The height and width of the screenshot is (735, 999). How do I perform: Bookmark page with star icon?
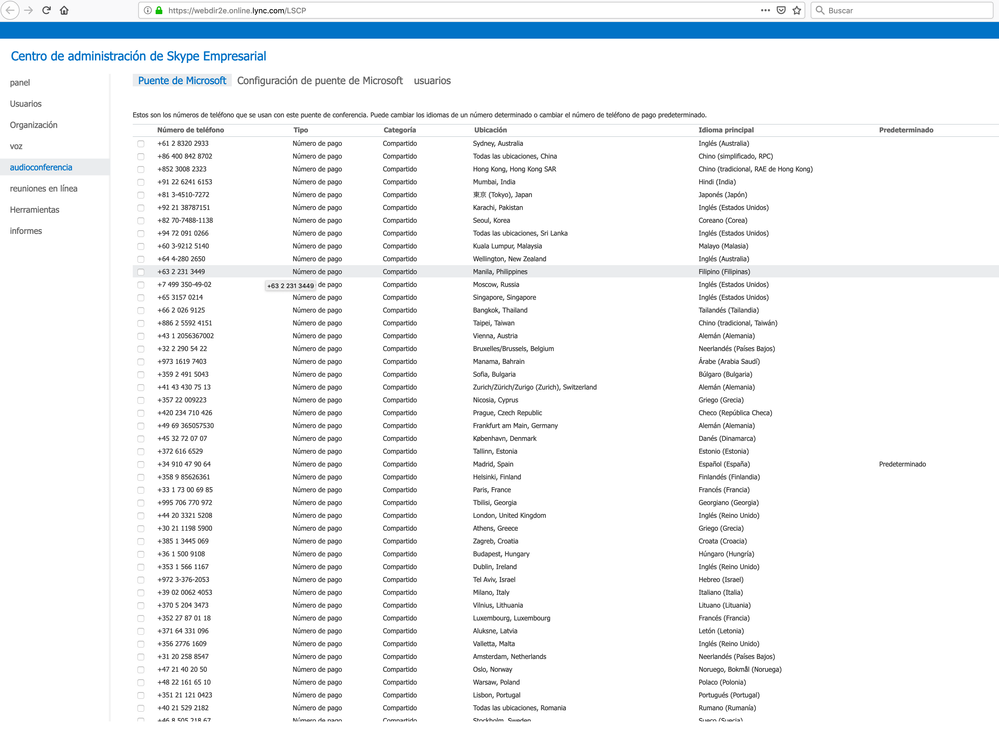point(796,10)
